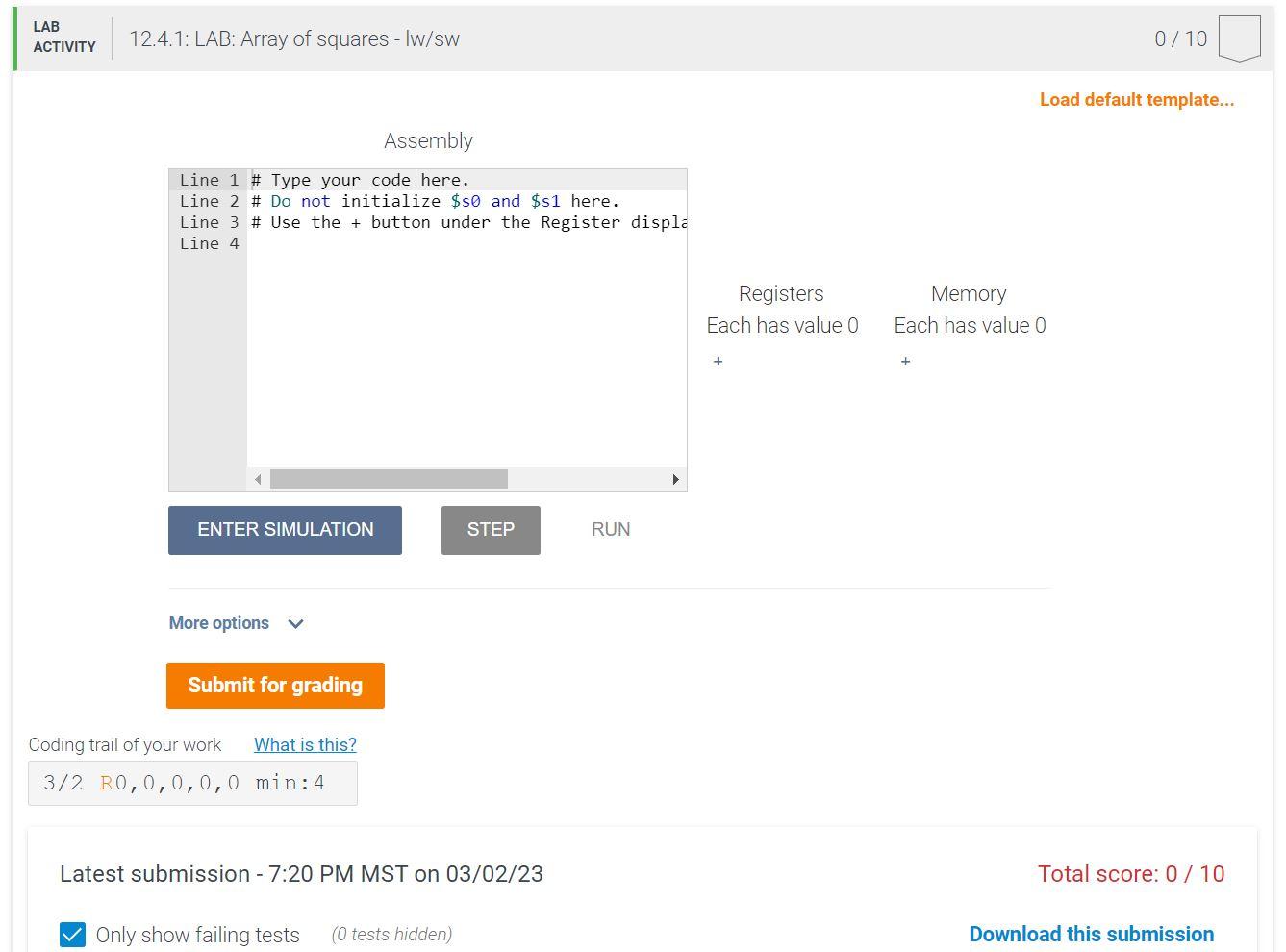Submit the code for grading
Viewport: 1286px width, 952px height.
point(275,685)
